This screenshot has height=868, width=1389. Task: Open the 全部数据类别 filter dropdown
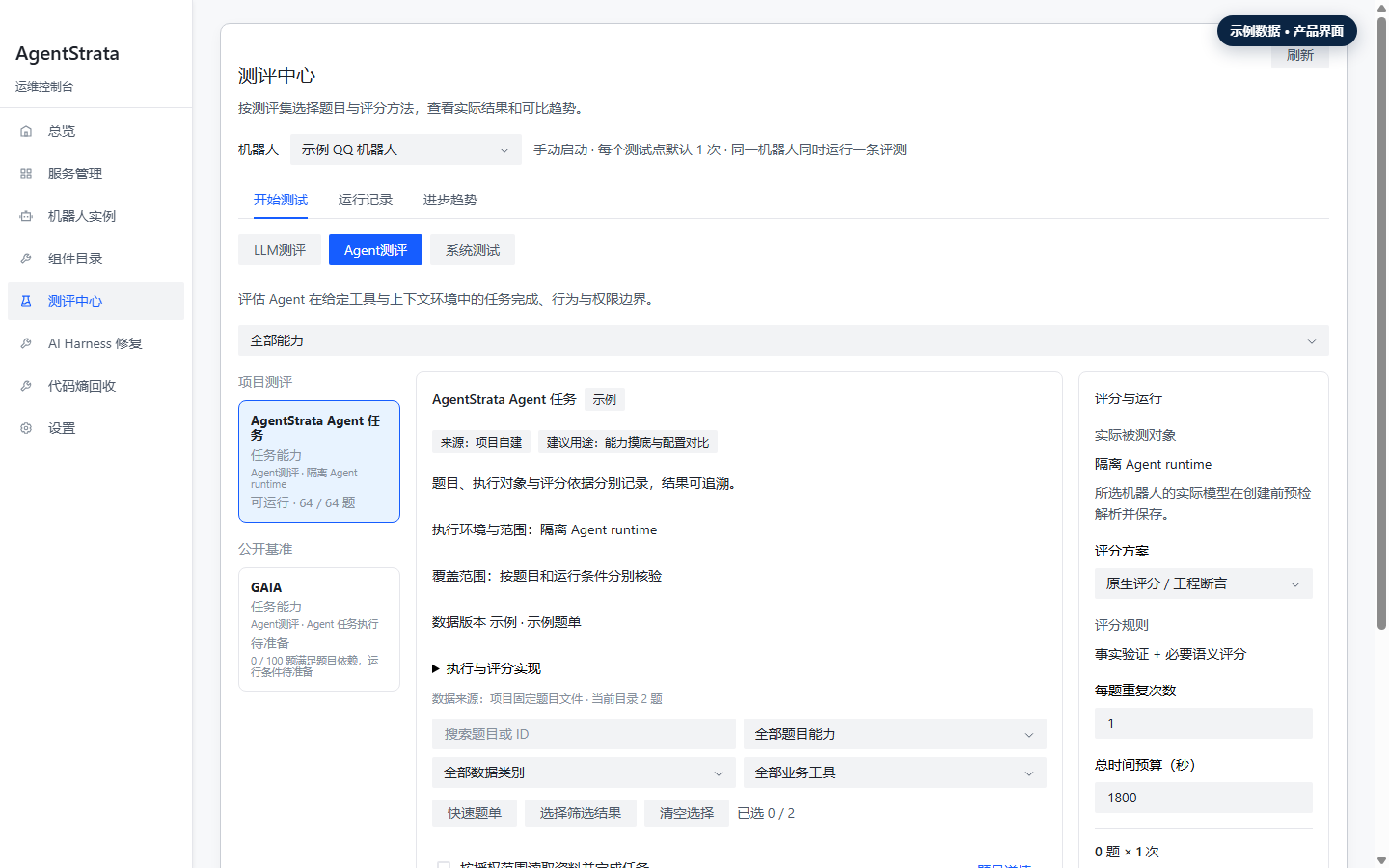[x=584, y=773]
